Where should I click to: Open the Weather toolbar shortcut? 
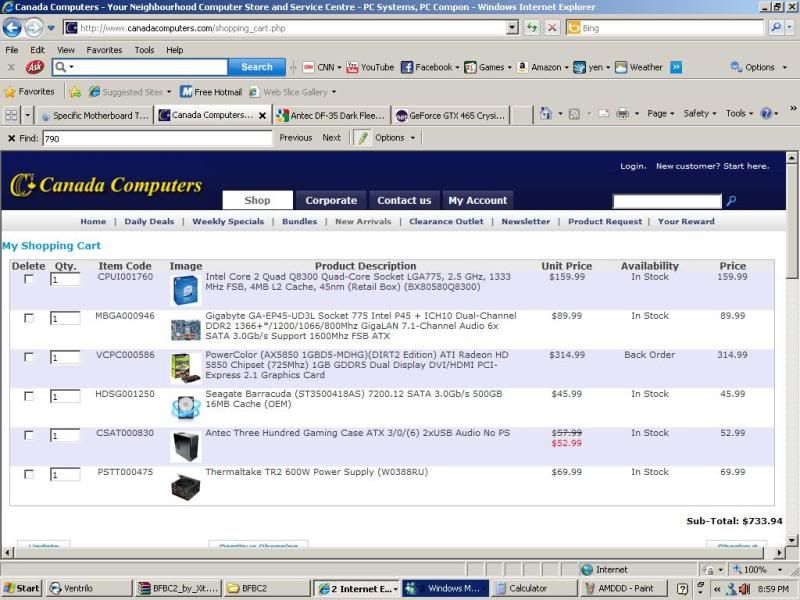tap(638, 67)
